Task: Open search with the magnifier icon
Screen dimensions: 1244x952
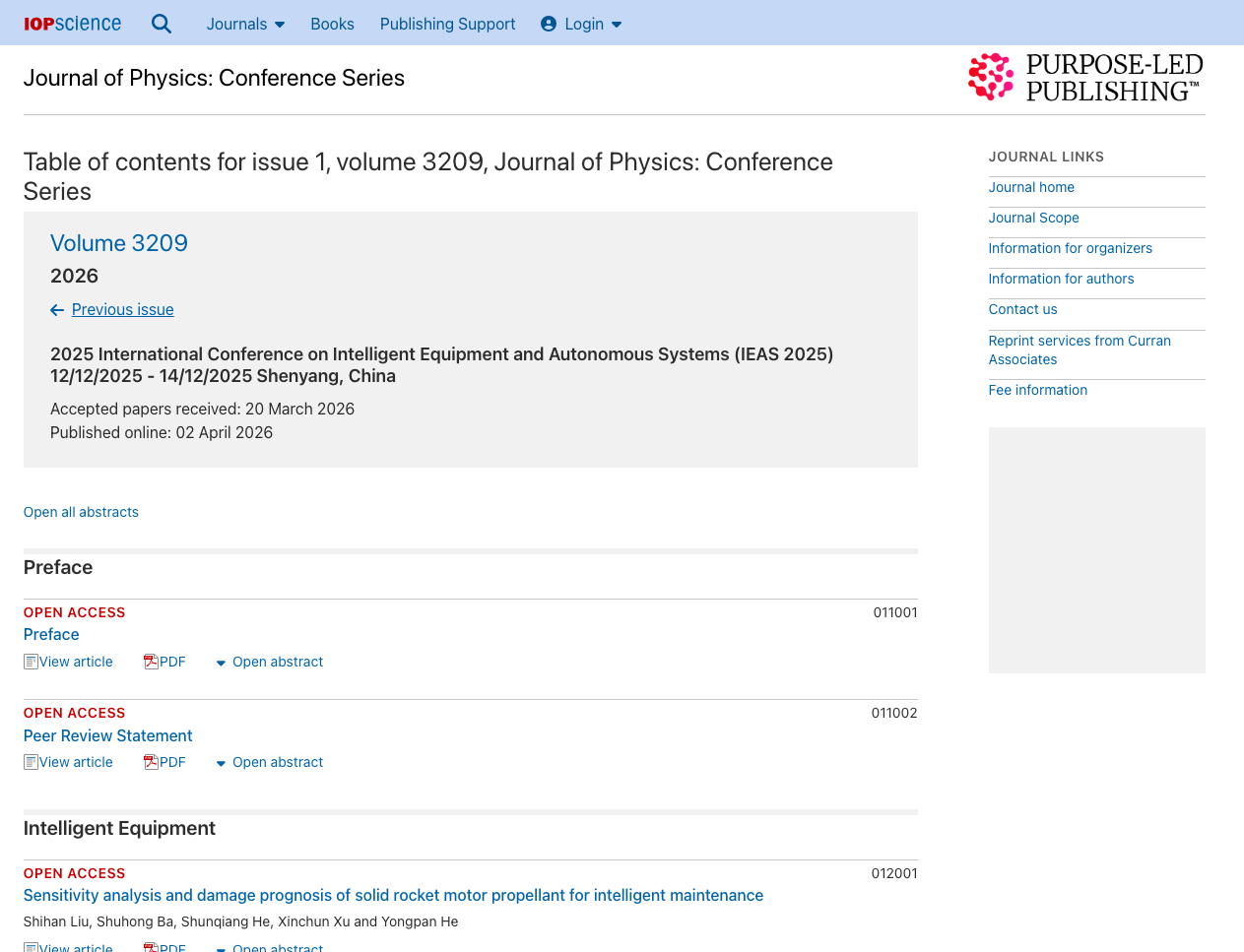Action: coord(162,24)
